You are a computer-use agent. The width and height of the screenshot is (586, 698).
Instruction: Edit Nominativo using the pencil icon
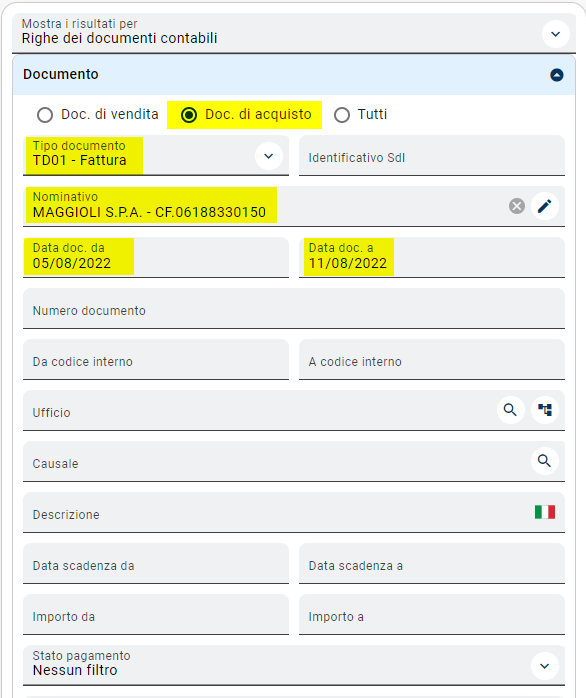click(x=545, y=206)
